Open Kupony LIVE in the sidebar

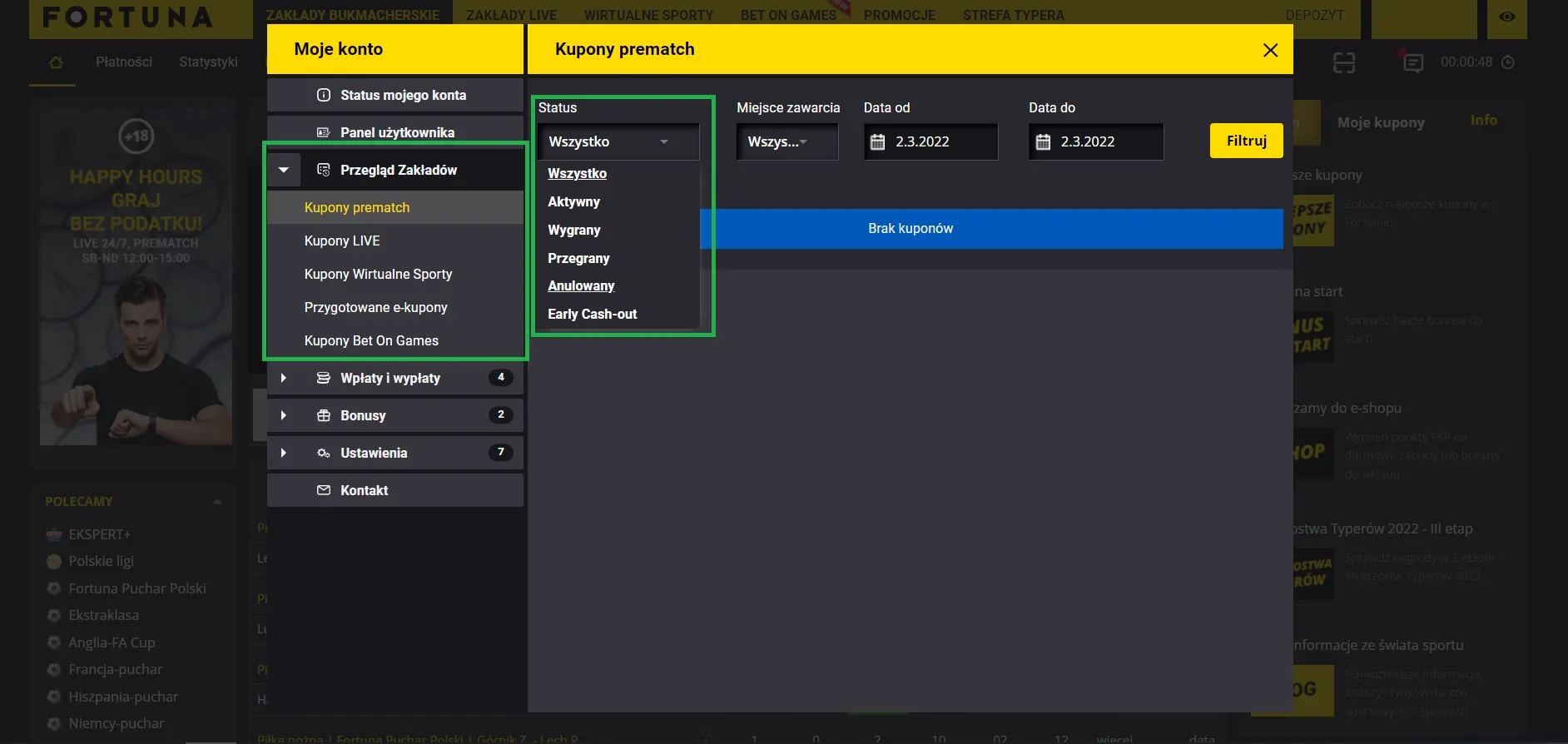point(342,241)
